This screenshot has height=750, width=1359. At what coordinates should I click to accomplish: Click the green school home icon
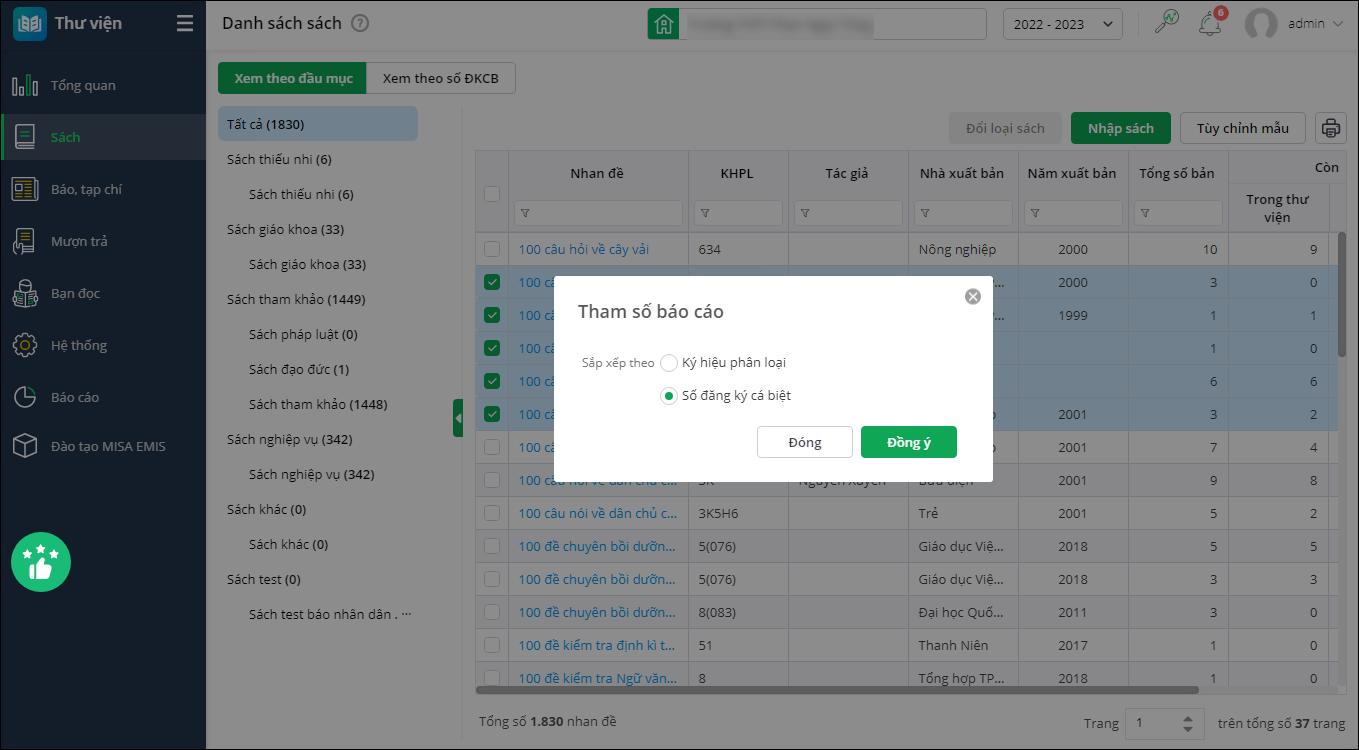(x=662, y=24)
